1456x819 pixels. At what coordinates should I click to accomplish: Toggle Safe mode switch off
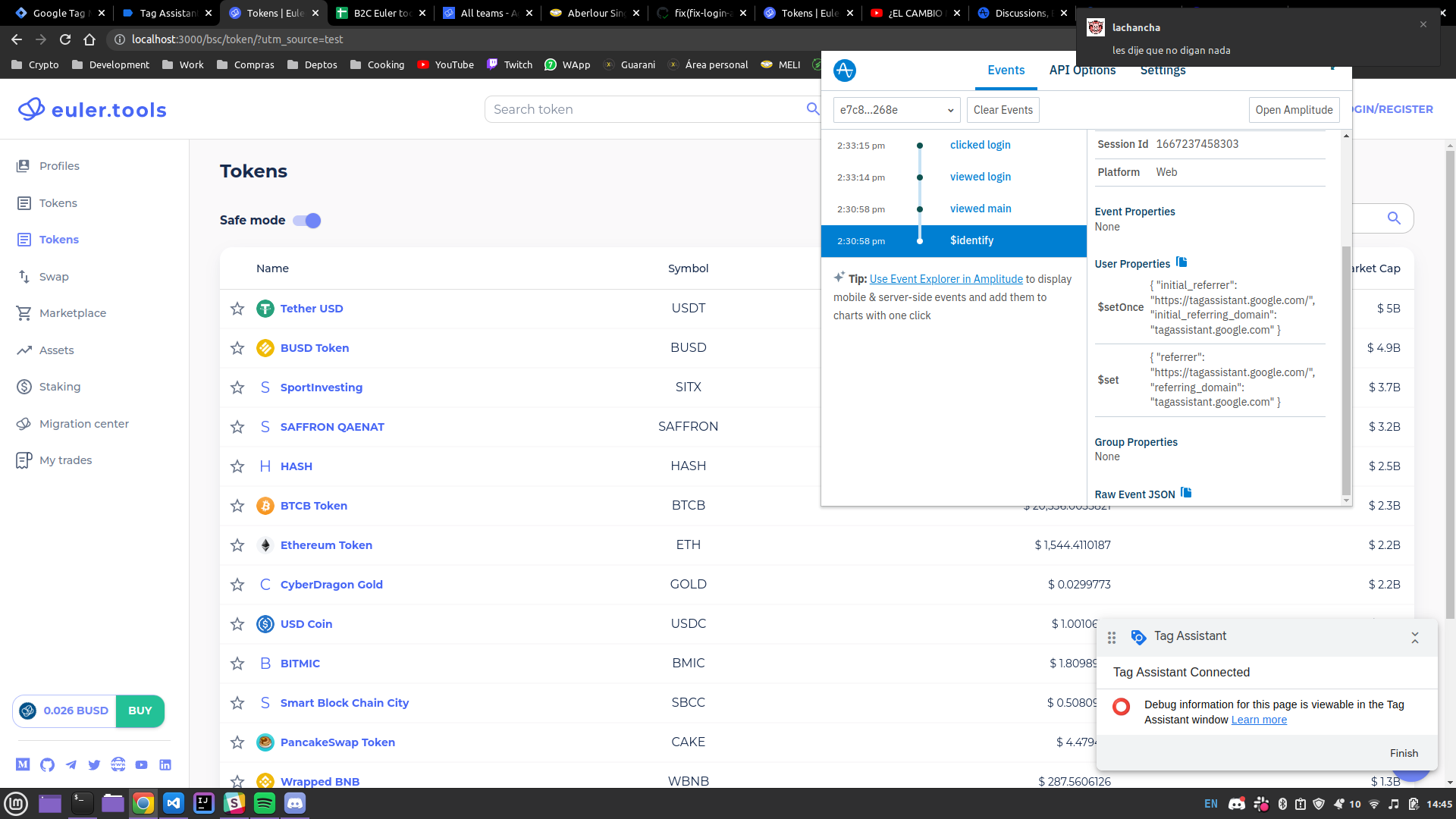[307, 221]
